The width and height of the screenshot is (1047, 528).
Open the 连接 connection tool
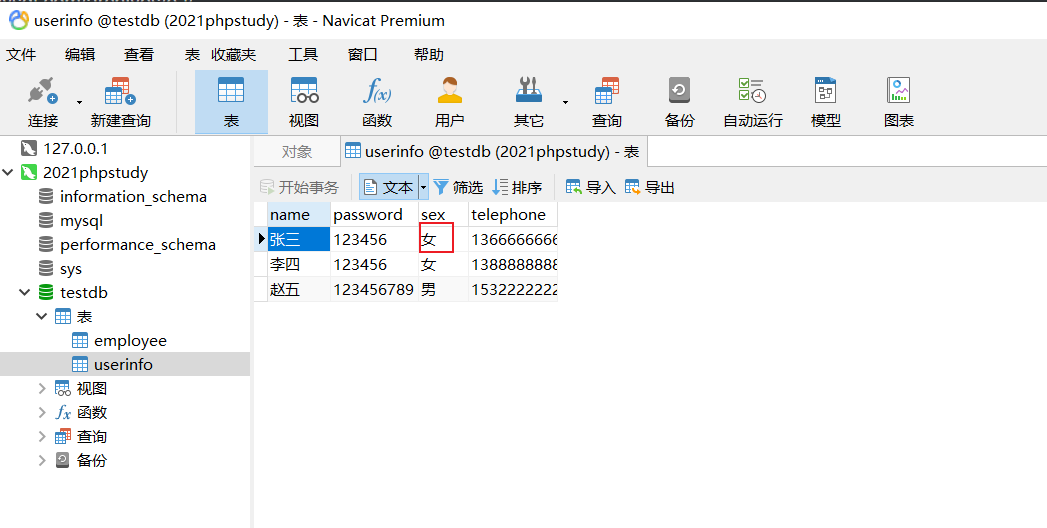[x=43, y=102]
